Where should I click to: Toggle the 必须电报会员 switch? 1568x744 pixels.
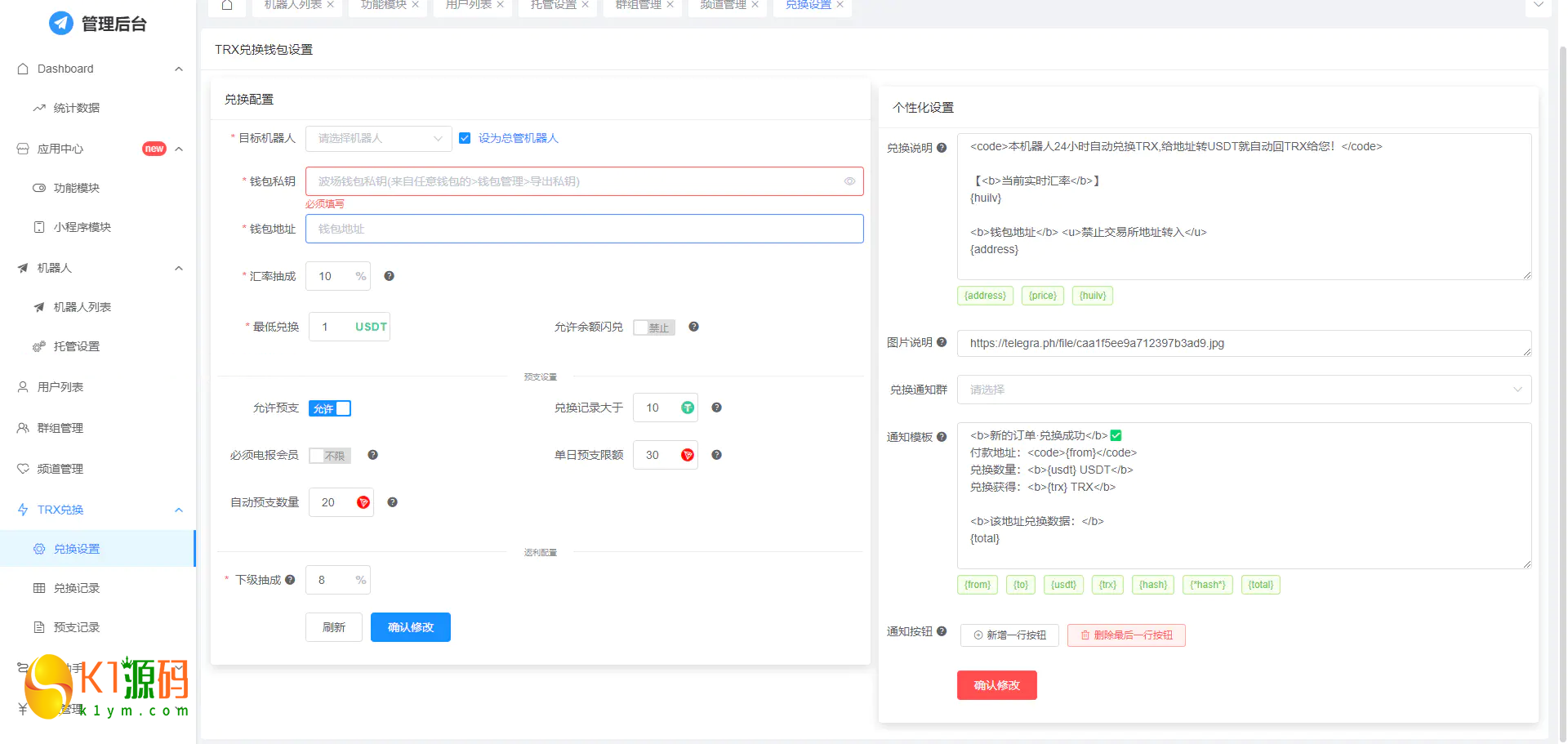click(x=330, y=456)
